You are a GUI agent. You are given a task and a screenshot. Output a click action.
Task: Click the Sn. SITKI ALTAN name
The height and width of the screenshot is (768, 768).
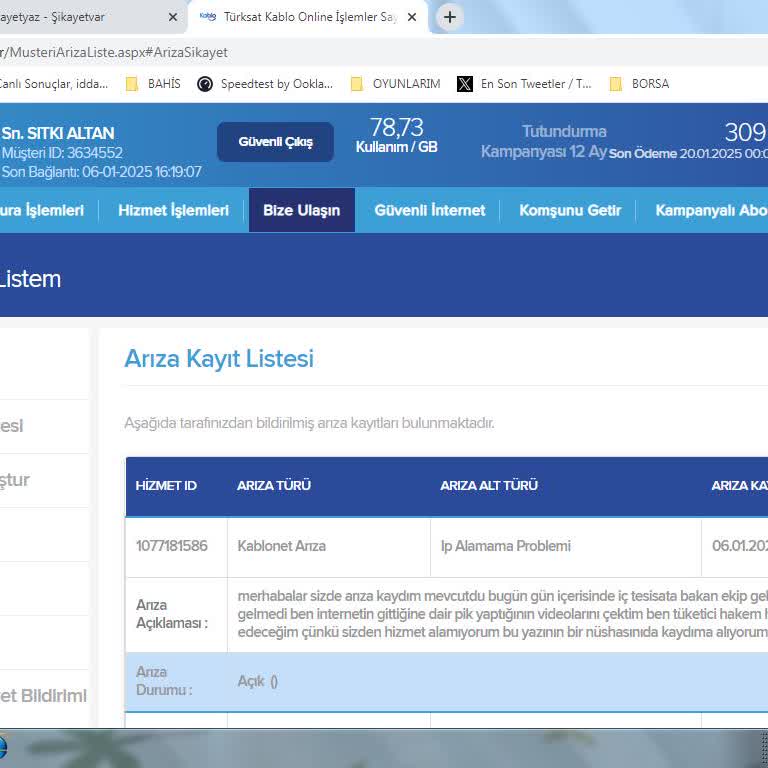point(58,133)
